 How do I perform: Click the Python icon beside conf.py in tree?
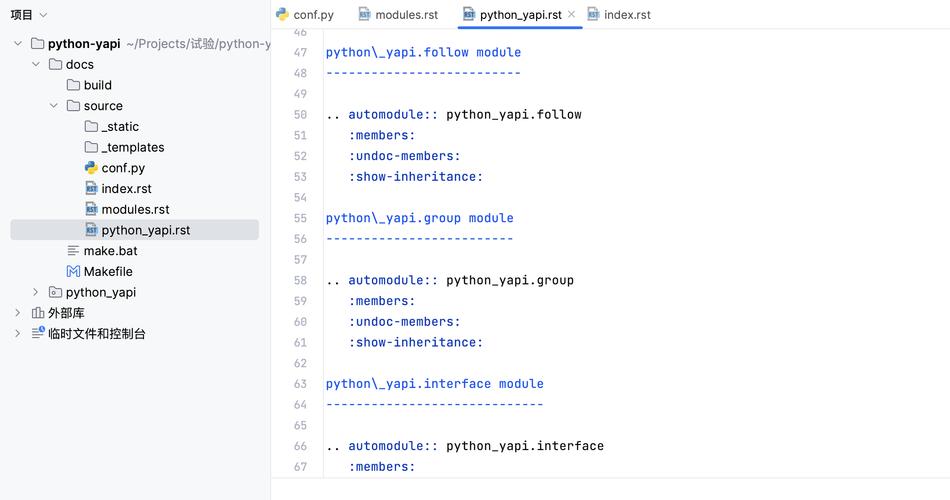[x=91, y=168]
